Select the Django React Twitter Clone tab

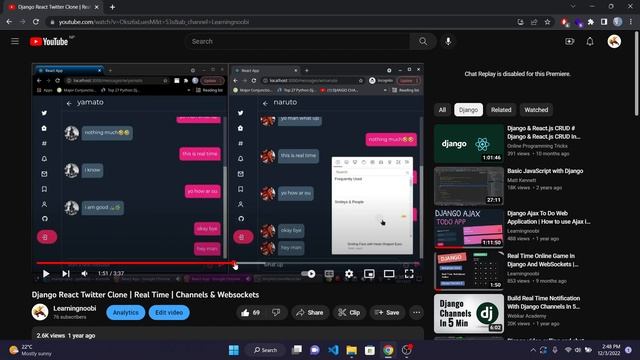click(x=53, y=7)
